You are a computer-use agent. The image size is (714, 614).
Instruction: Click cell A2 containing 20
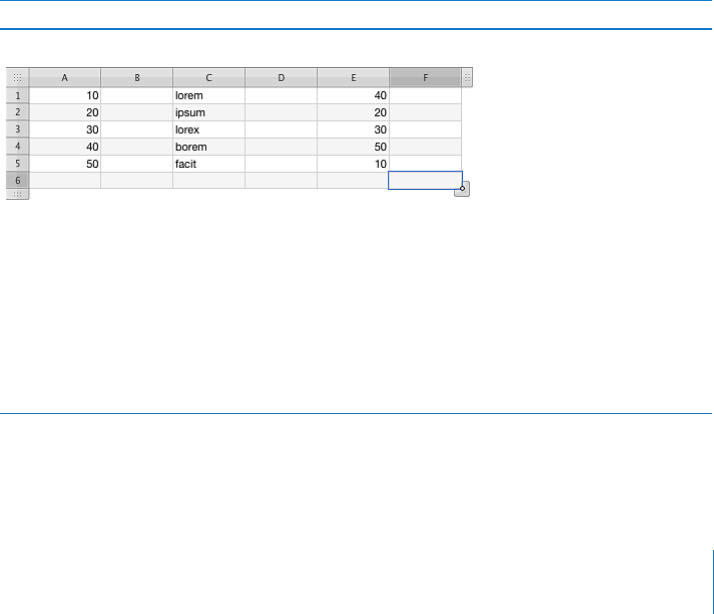65,113
